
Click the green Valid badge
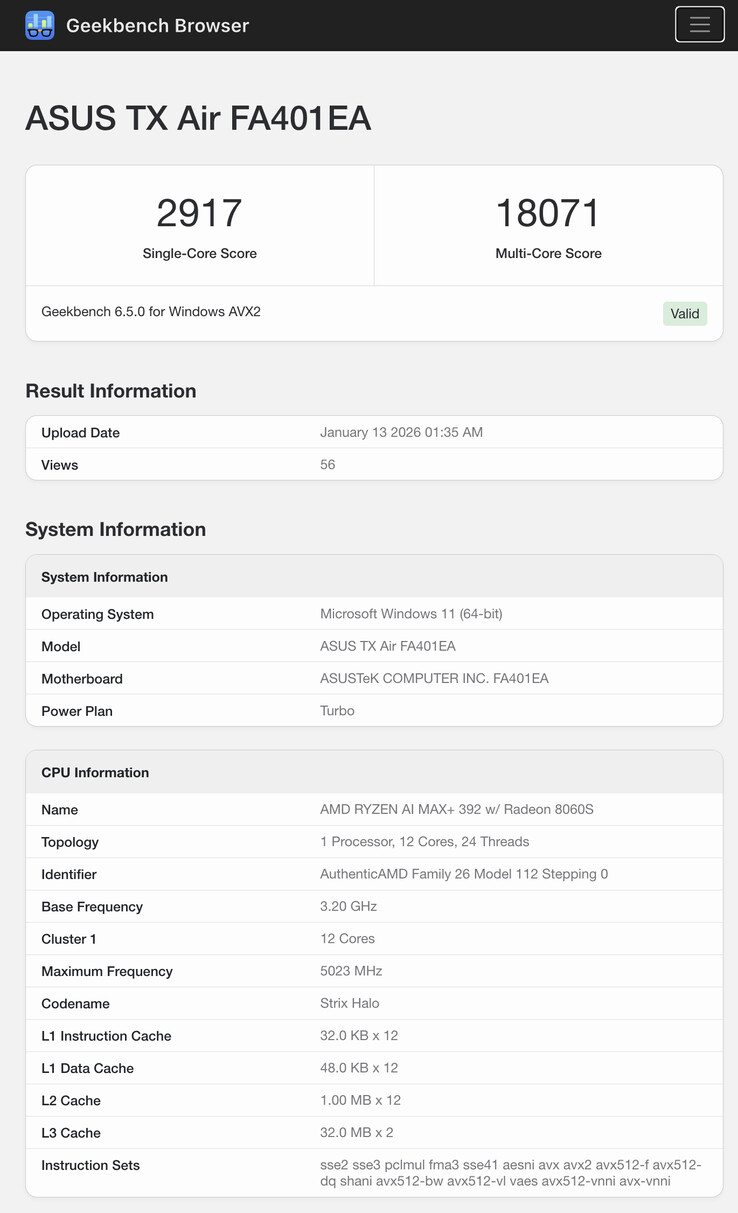[x=684, y=313]
